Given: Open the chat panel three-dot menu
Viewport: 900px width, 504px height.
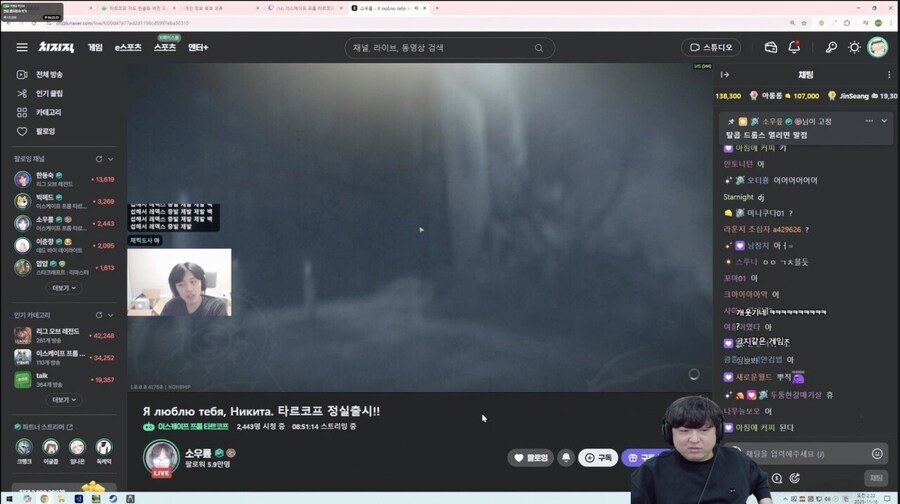Looking at the screenshot, I should click(x=889, y=75).
